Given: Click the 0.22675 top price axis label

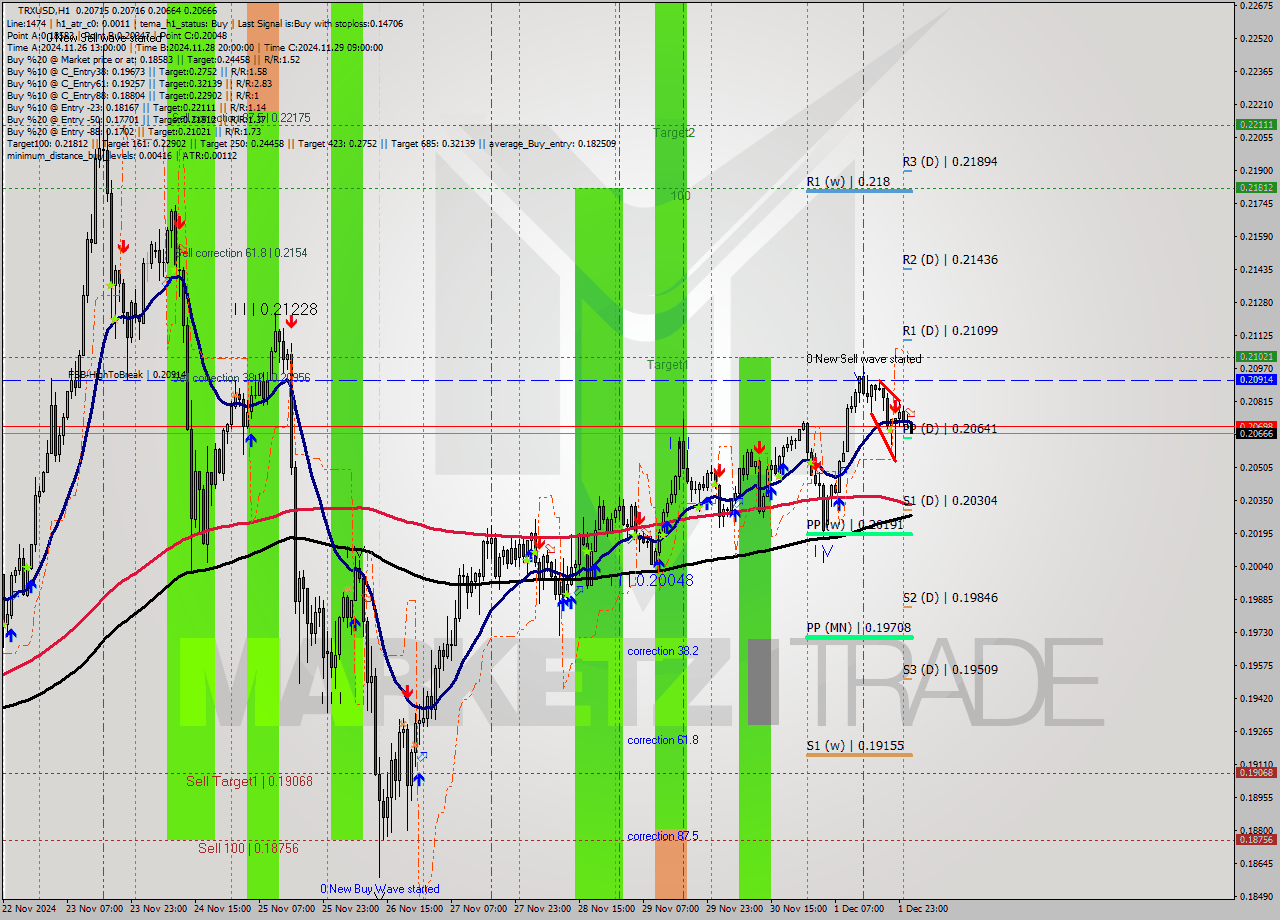Looking at the screenshot, I should (x=1256, y=5).
